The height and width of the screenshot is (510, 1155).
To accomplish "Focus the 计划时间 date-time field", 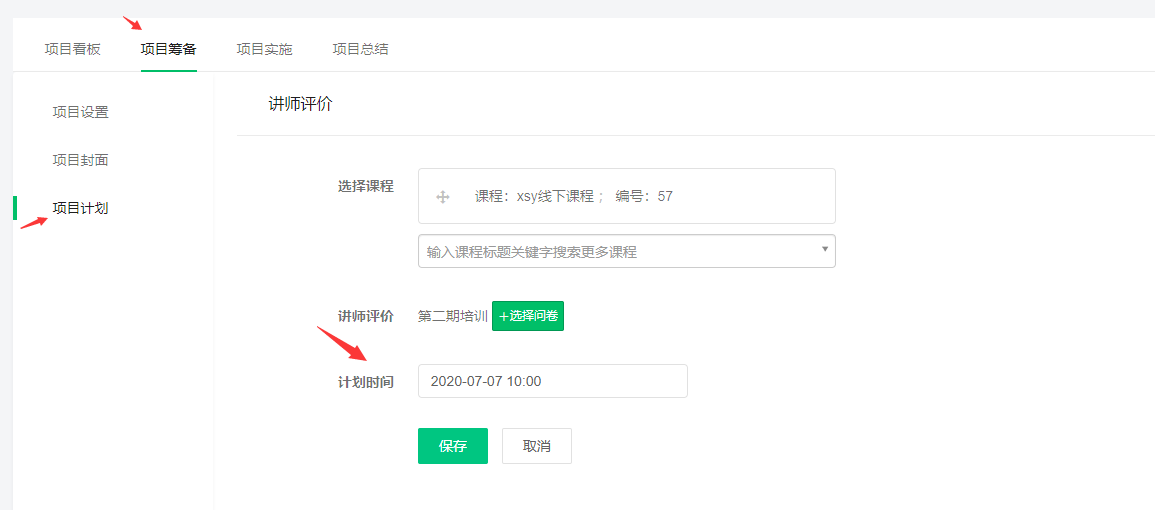I will pos(552,381).
